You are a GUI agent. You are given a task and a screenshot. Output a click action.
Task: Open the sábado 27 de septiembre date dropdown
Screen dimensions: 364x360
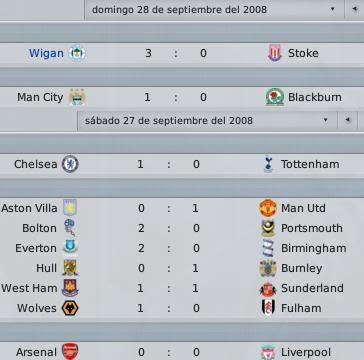point(207,120)
